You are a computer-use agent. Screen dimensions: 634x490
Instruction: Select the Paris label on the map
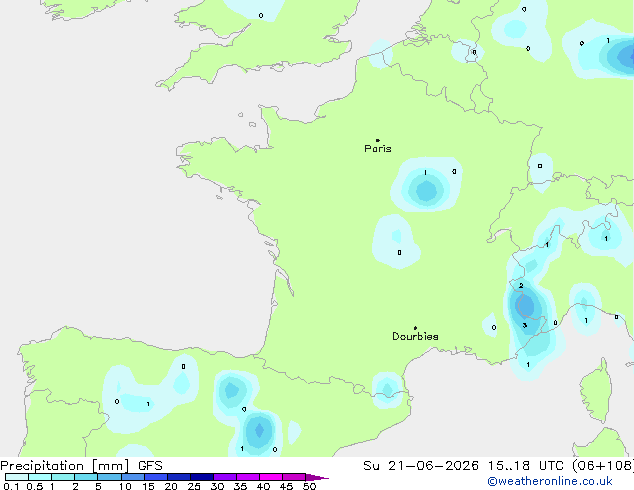point(378,148)
